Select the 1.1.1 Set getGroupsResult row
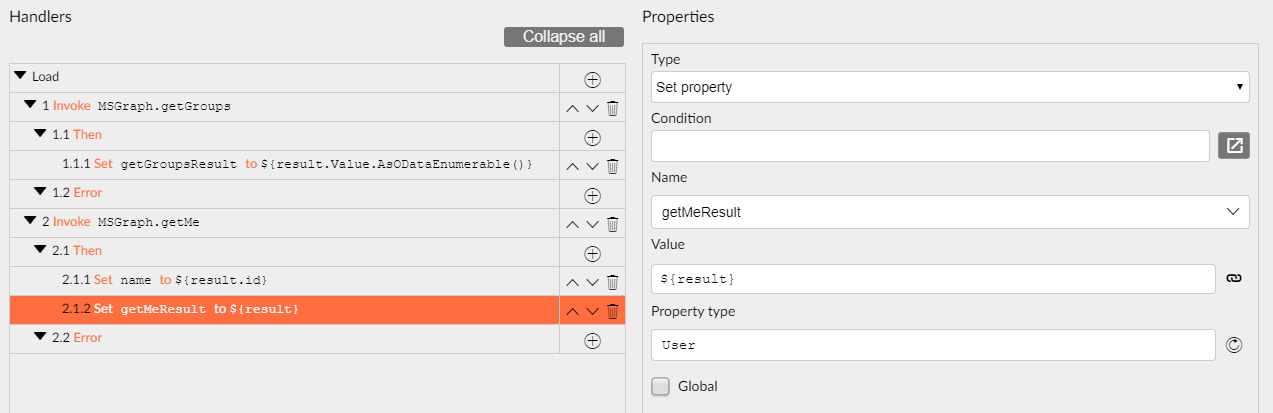The image size is (1273, 413). pos(284,166)
